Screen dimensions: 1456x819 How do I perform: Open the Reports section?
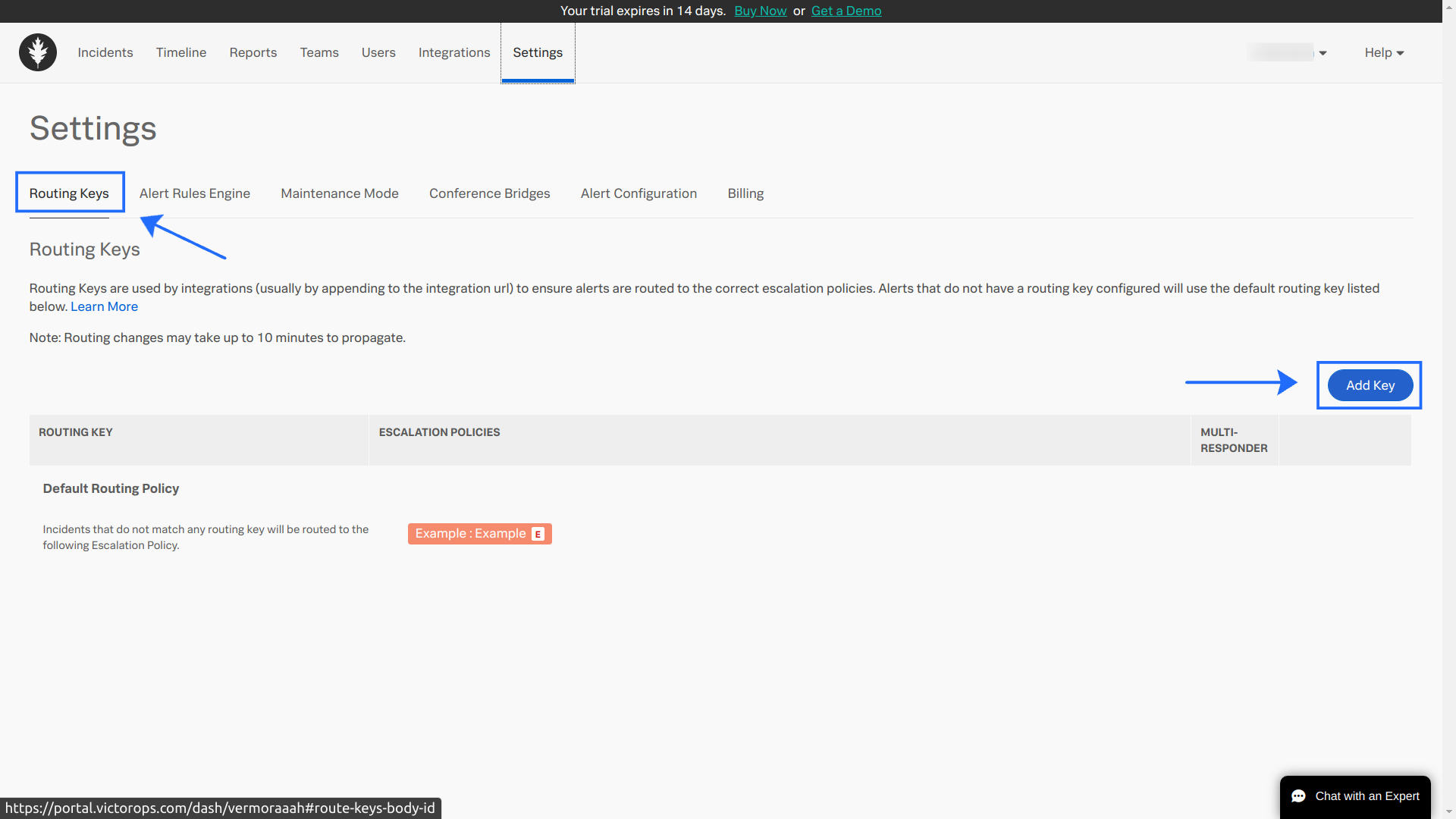point(253,52)
